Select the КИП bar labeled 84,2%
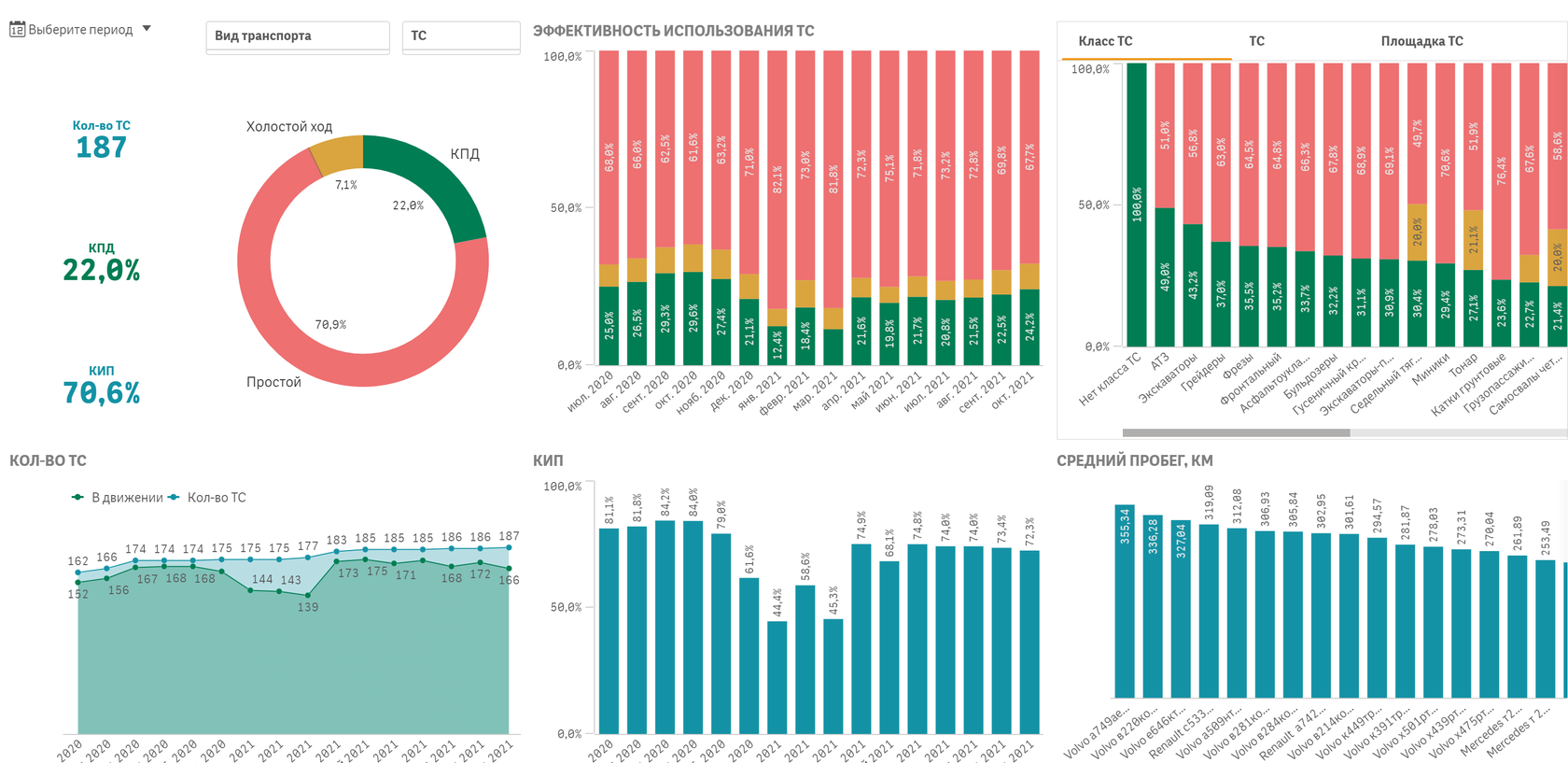Viewport: 1568px width, 763px height. point(665,628)
